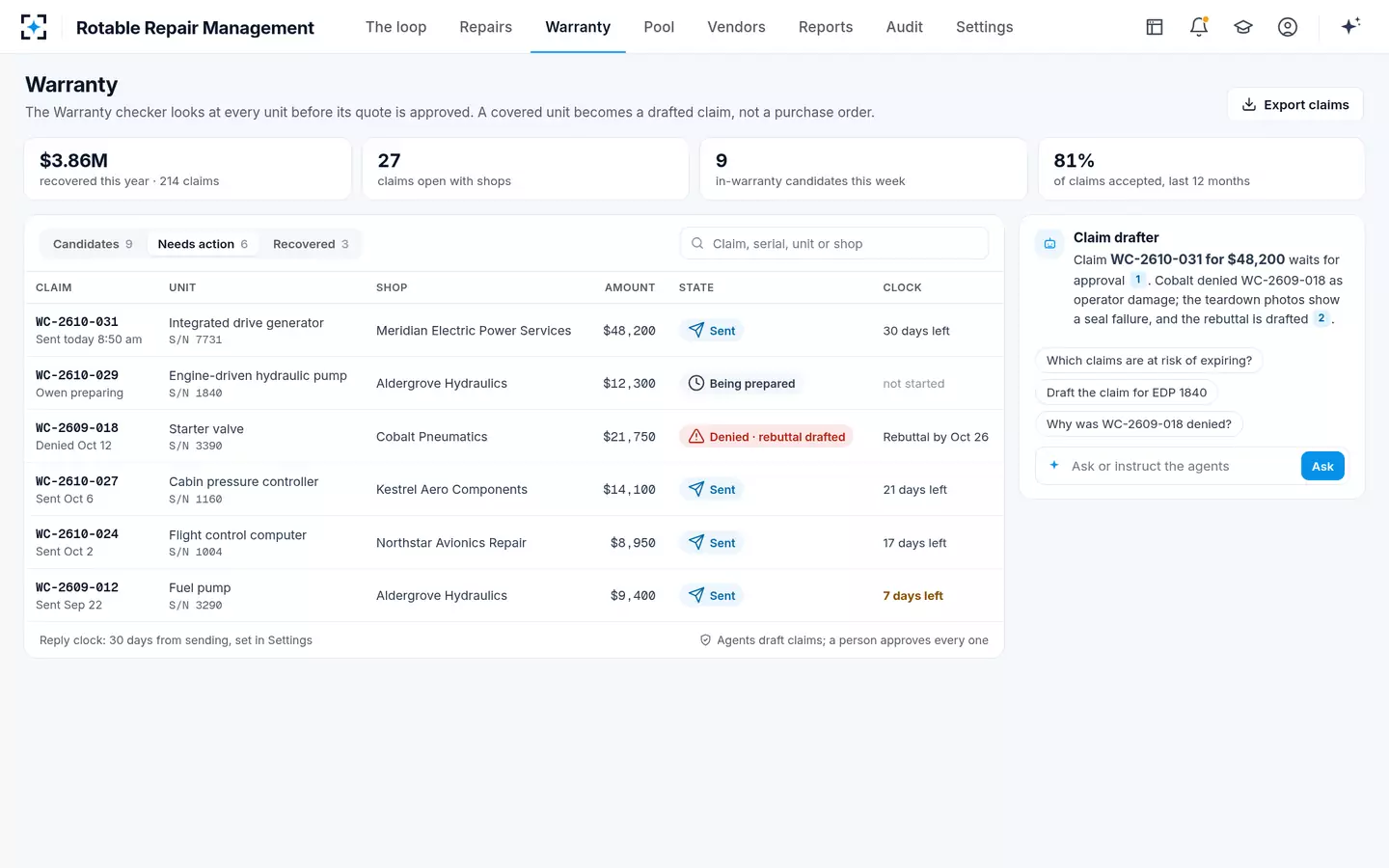This screenshot has width=1389, height=868.
Task: Choose 'Why was WC-2609-018 denied?' suggestion
Action: (1139, 424)
